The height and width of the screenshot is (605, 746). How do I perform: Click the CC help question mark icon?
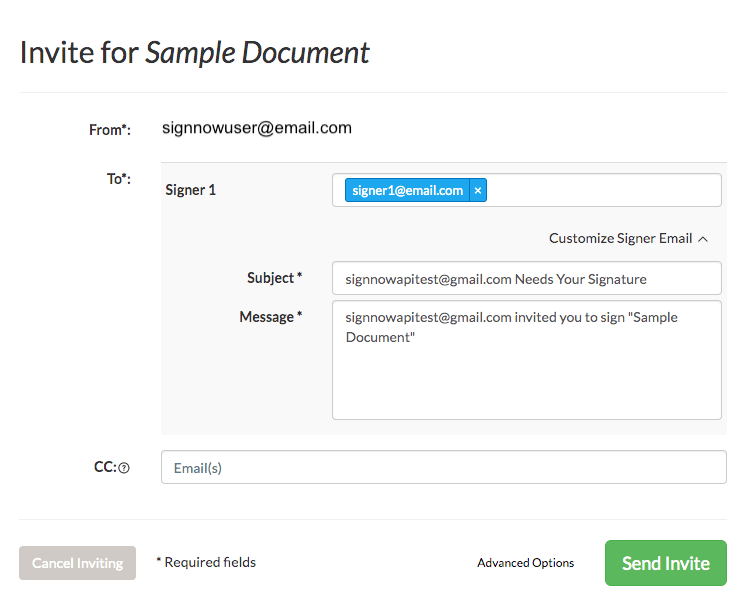coord(124,467)
